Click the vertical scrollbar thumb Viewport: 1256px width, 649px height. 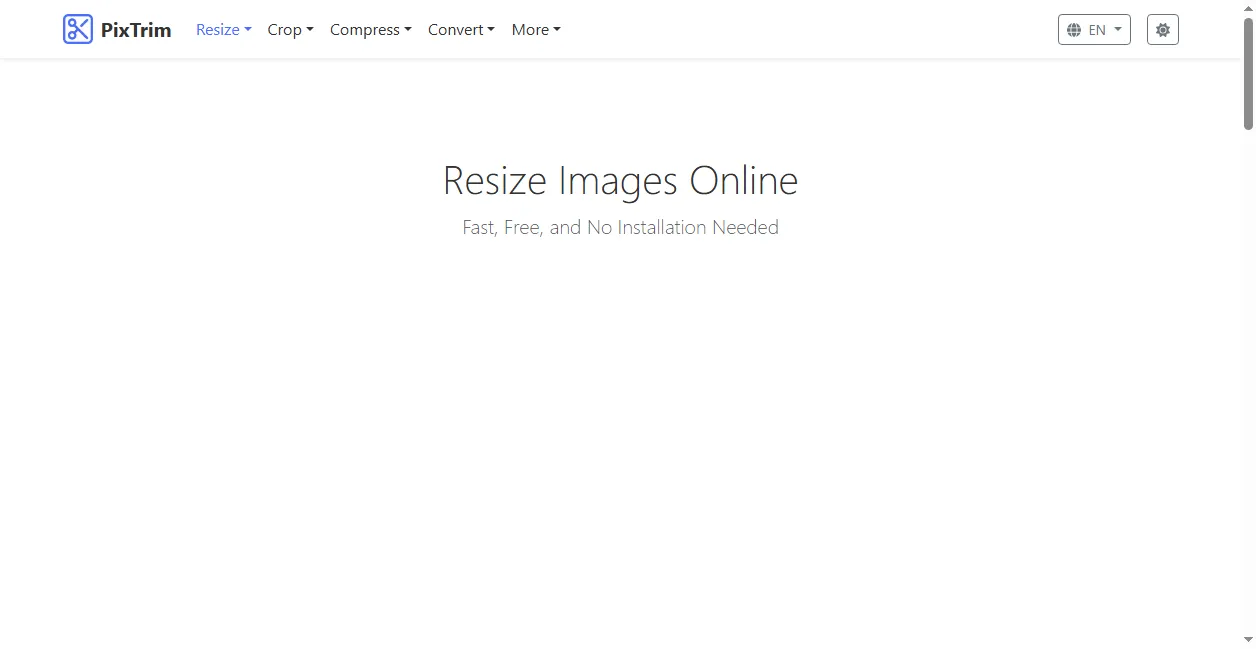(x=1248, y=75)
